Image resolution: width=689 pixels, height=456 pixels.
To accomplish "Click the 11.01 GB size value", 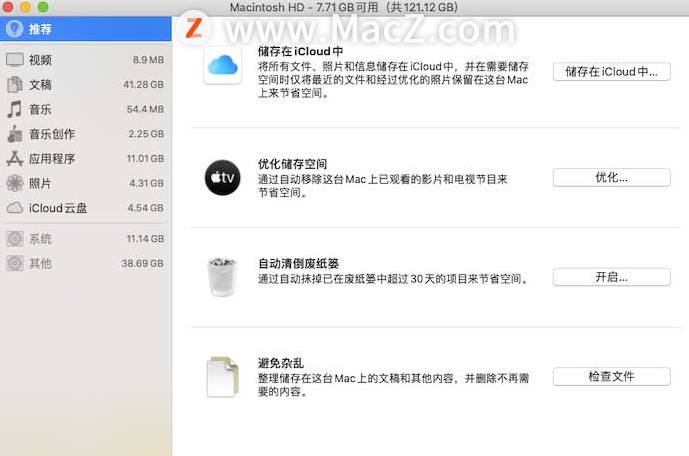I will point(145,159).
